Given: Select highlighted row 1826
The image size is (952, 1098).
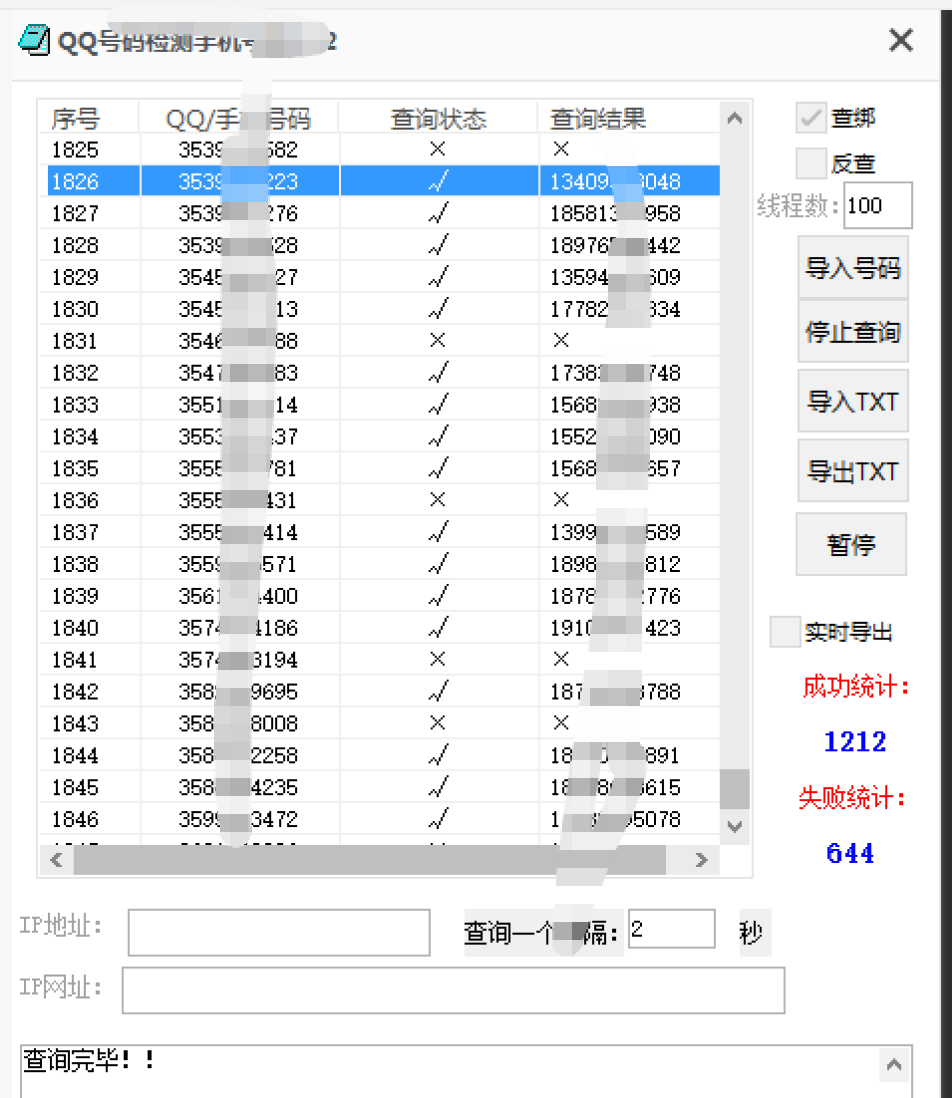Looking at the screenshot, I should coord(380,181).
